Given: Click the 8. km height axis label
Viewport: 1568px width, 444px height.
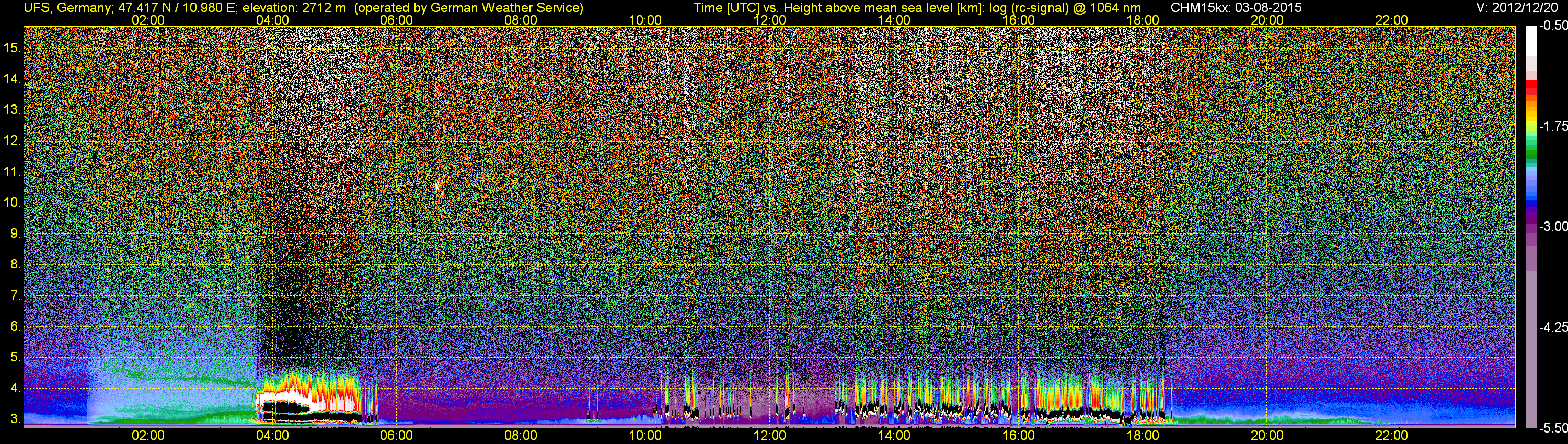Looking at the screenshot, I should tap(15, 265).
